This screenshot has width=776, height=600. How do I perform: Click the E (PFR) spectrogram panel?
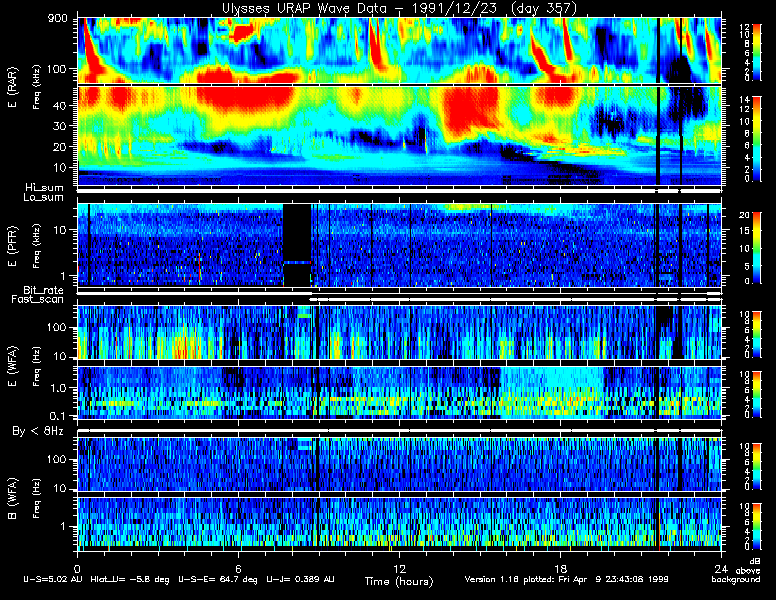pyautogui.click(x=399, y=245)
